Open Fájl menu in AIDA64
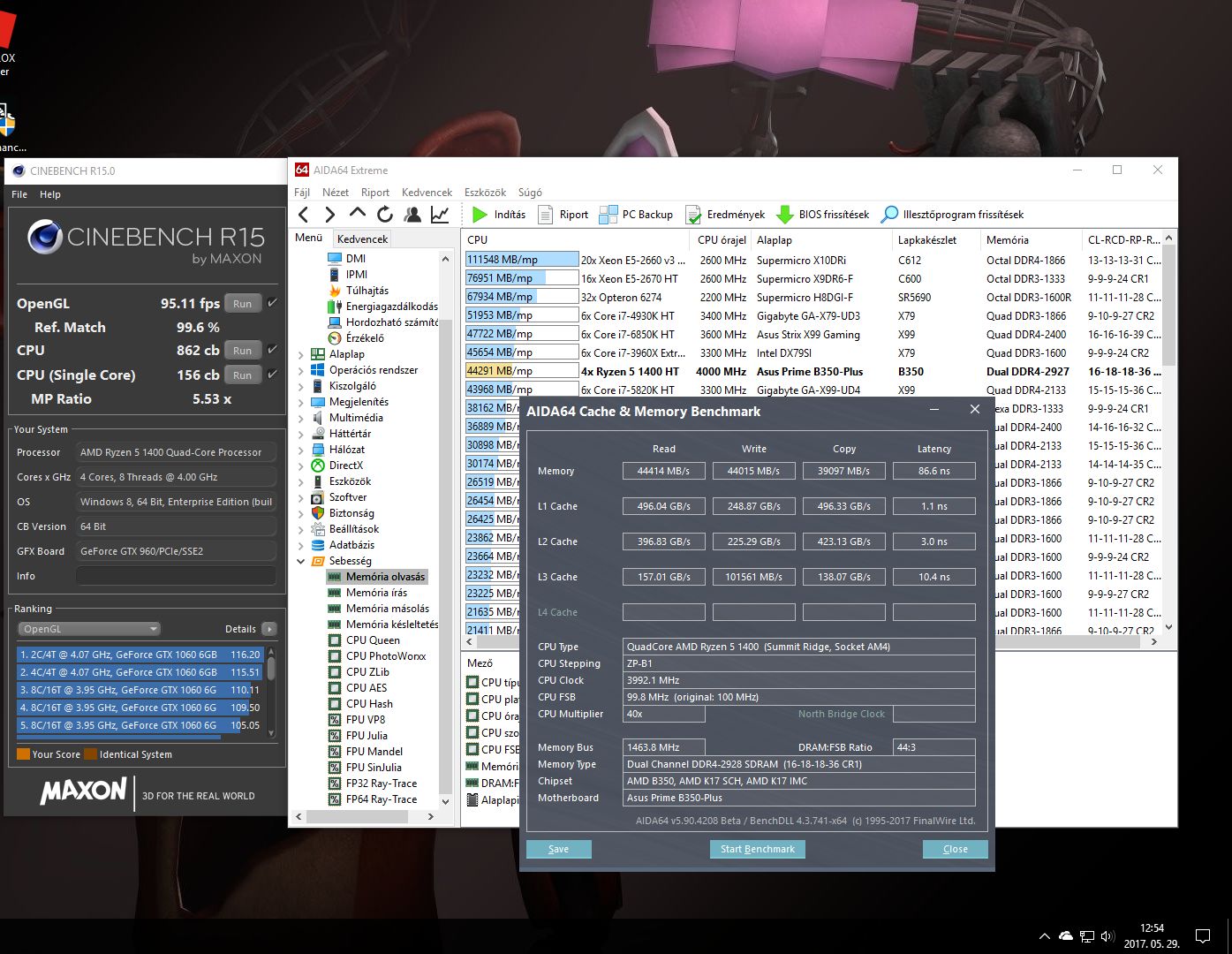Image resolution: width=1232 pixels, height=954 pixels. tap(302, 193)
